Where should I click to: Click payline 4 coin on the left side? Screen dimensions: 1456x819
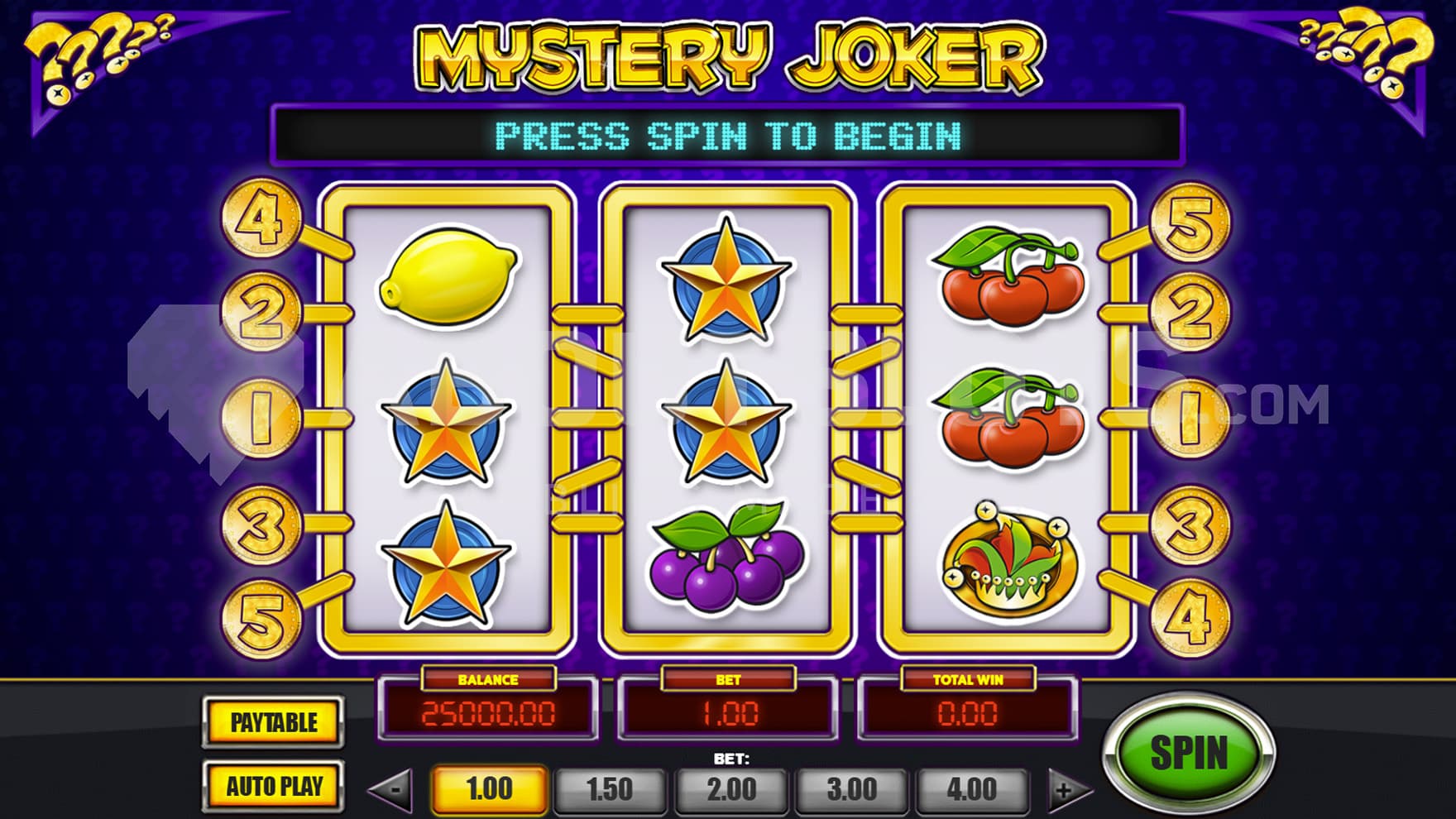click(x=261, y=218)
